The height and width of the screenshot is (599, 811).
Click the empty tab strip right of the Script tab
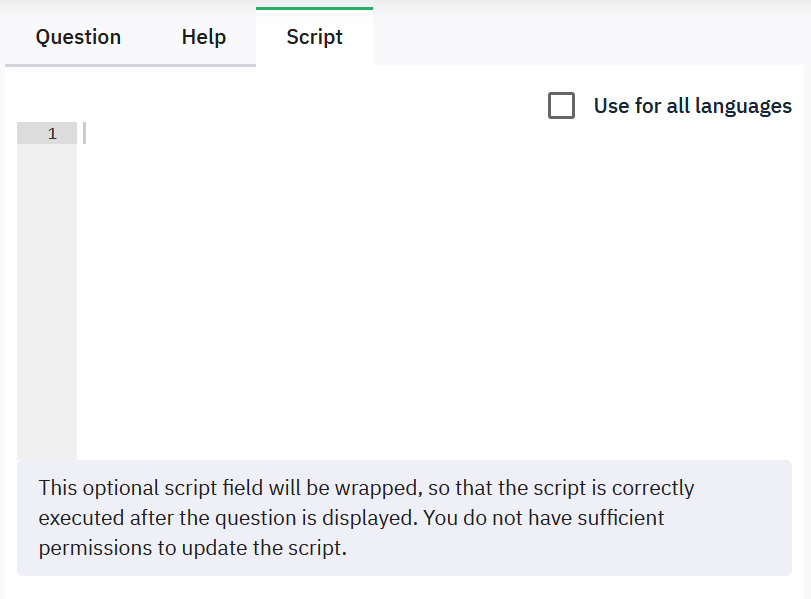click(590, 37)
